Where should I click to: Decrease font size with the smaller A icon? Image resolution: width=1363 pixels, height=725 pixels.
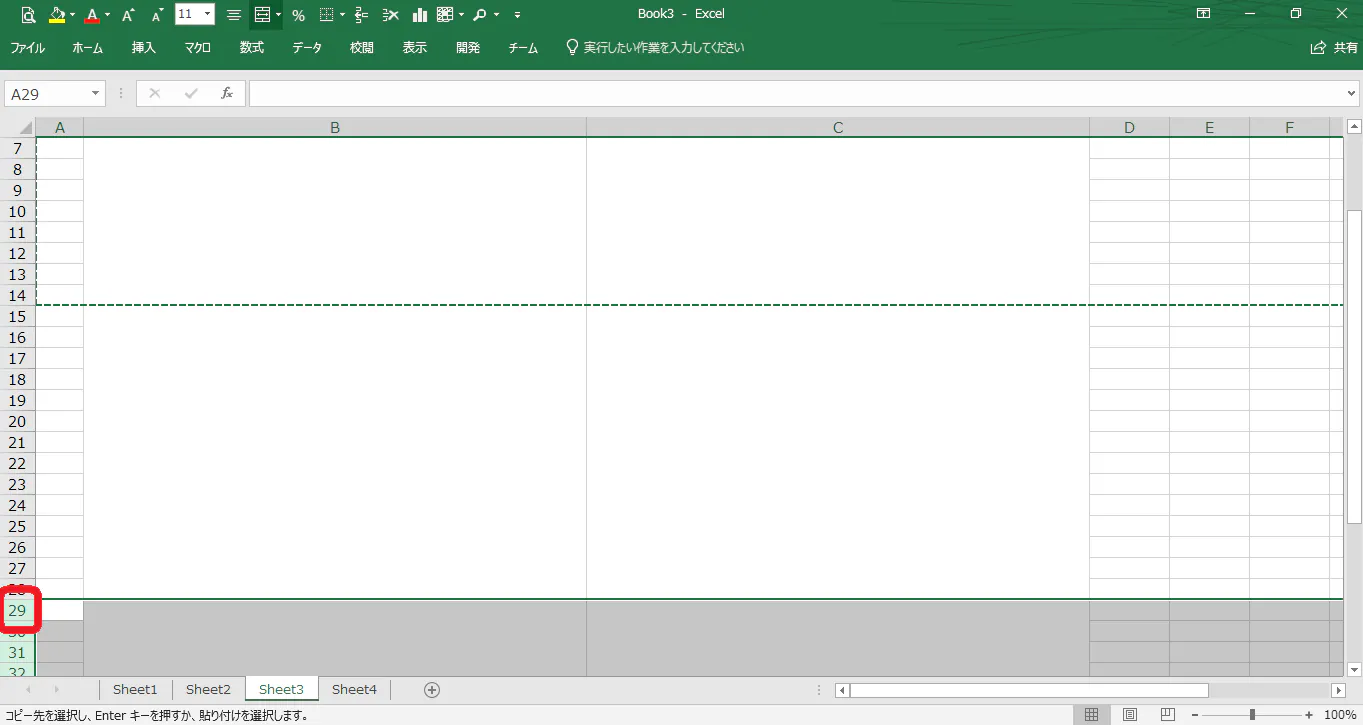(x=157, y=15)
